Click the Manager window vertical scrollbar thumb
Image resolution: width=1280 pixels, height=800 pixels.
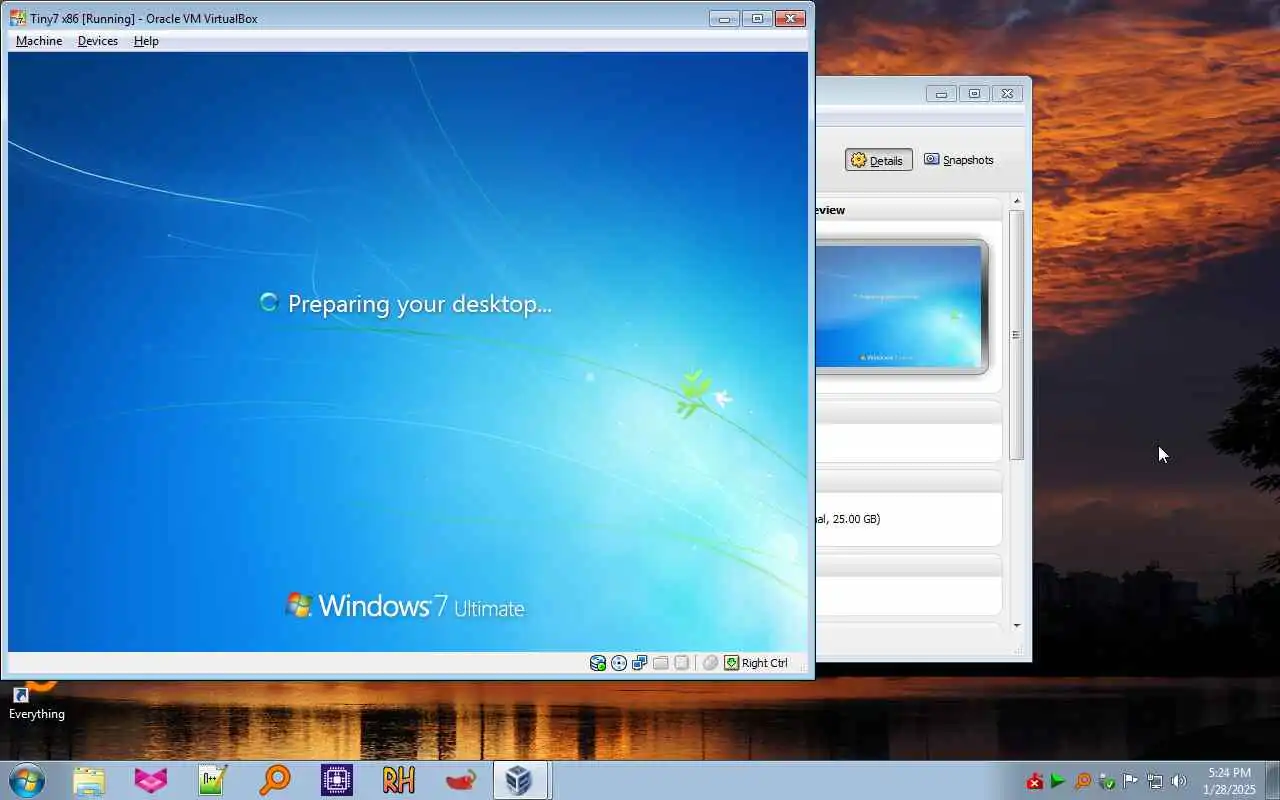click(x=1016, y=335)
